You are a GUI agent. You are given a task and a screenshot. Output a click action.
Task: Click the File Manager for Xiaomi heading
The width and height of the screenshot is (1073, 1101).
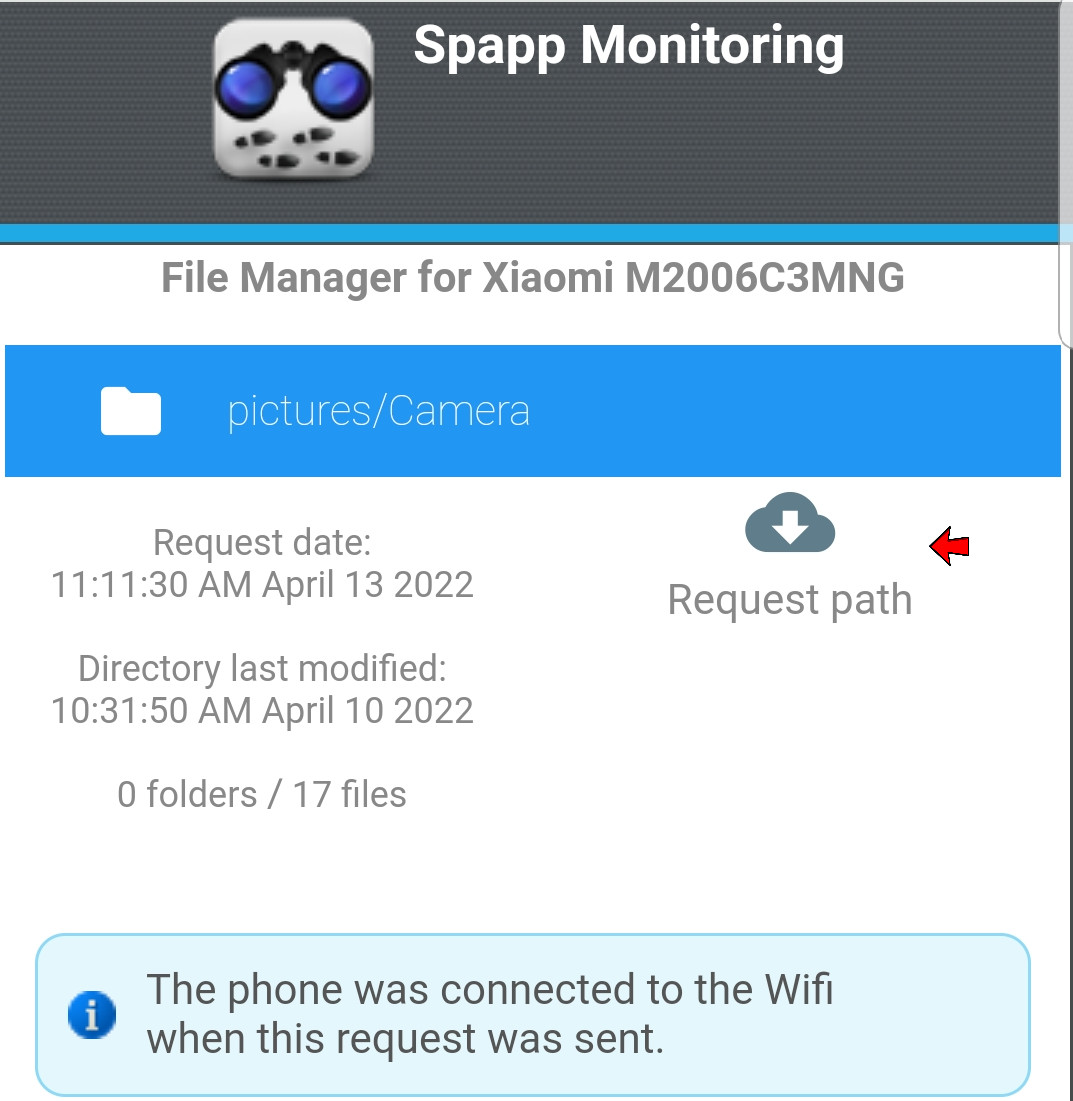tap(533, 278)
